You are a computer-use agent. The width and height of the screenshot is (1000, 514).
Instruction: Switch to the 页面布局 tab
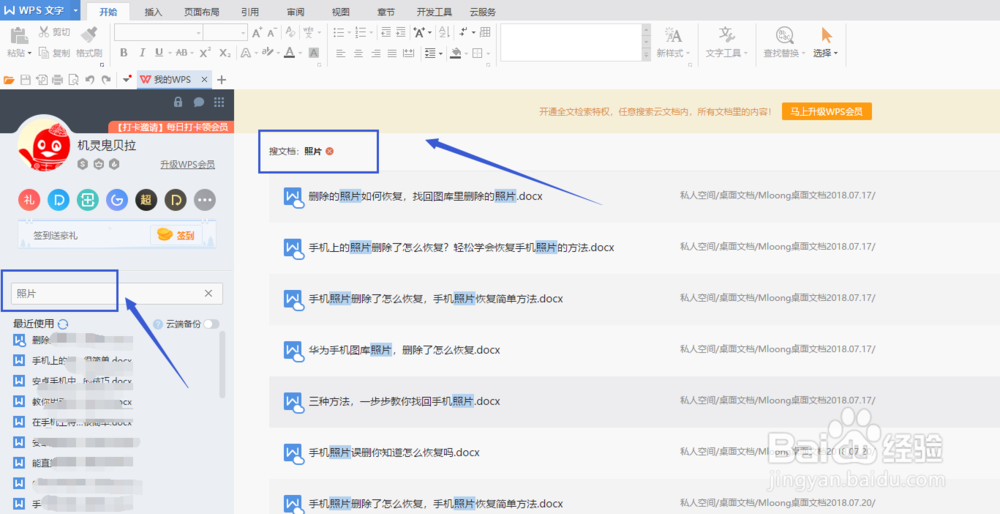coord(202,12)
